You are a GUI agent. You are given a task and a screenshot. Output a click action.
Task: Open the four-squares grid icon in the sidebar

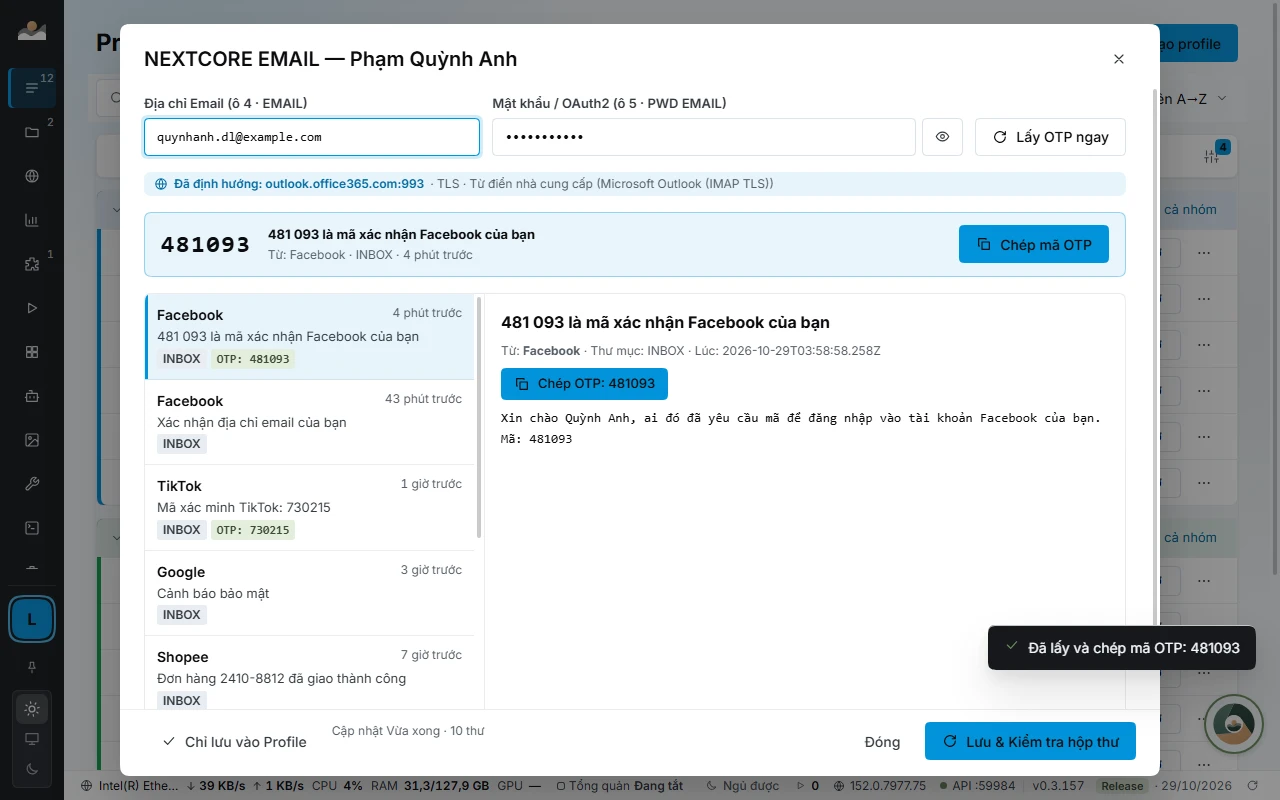tap(32, 352)
